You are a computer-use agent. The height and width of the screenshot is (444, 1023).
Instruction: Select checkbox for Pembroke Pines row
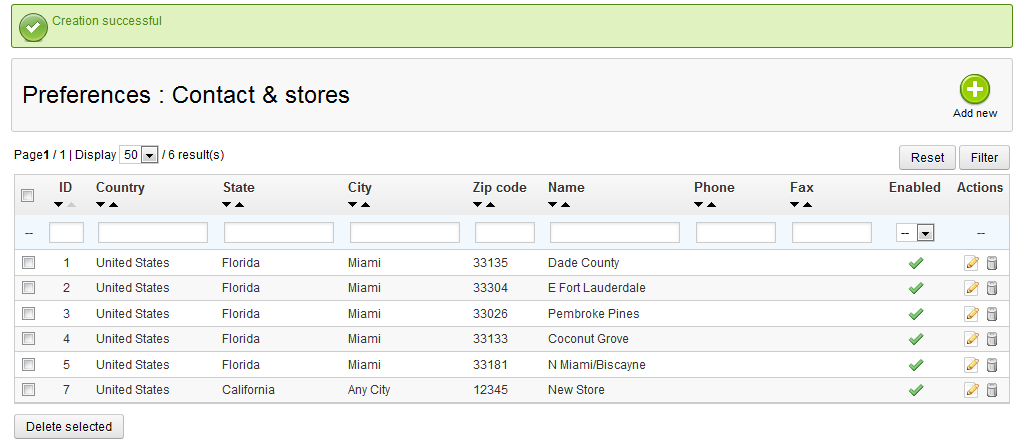[x=28, y=314]
